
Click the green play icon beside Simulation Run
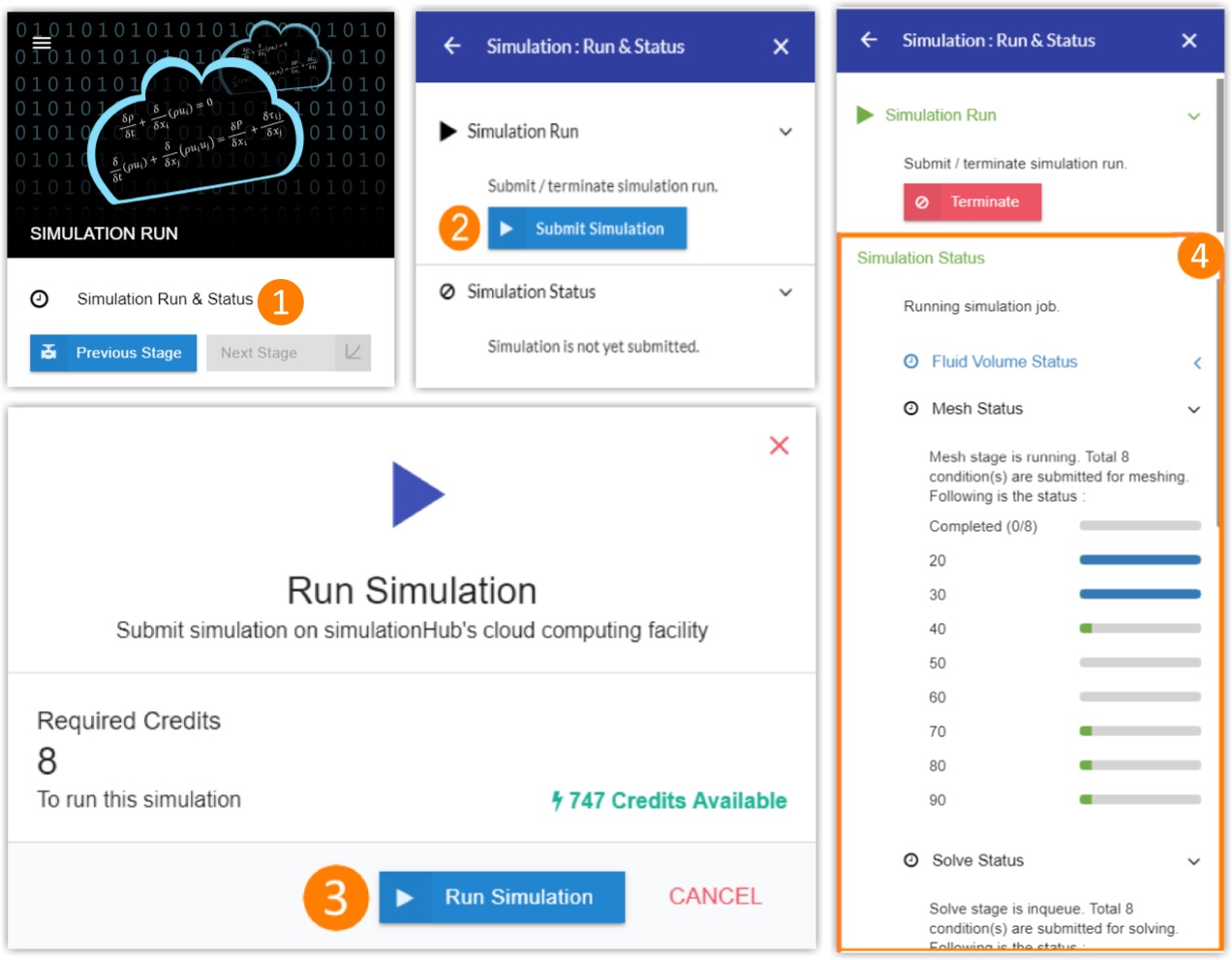[x=865, y=115]
